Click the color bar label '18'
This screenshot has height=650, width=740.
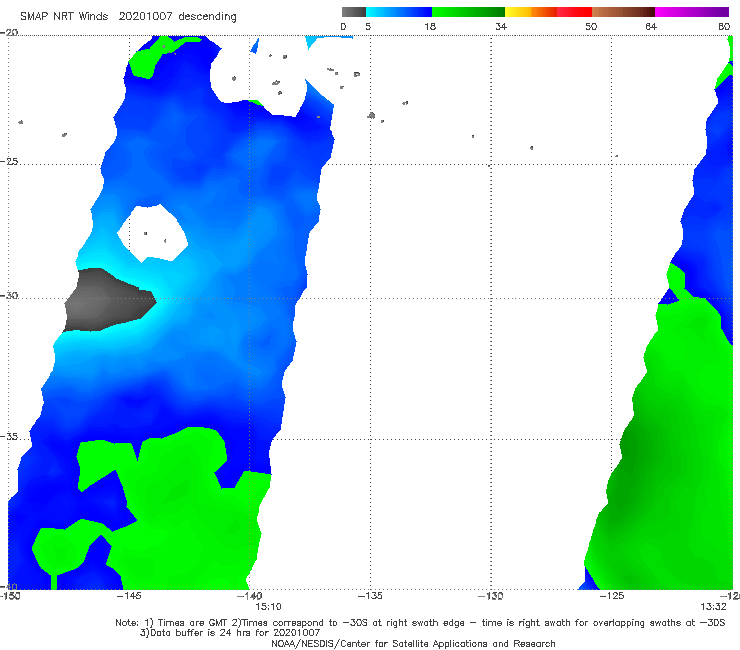tap(430, 26)
